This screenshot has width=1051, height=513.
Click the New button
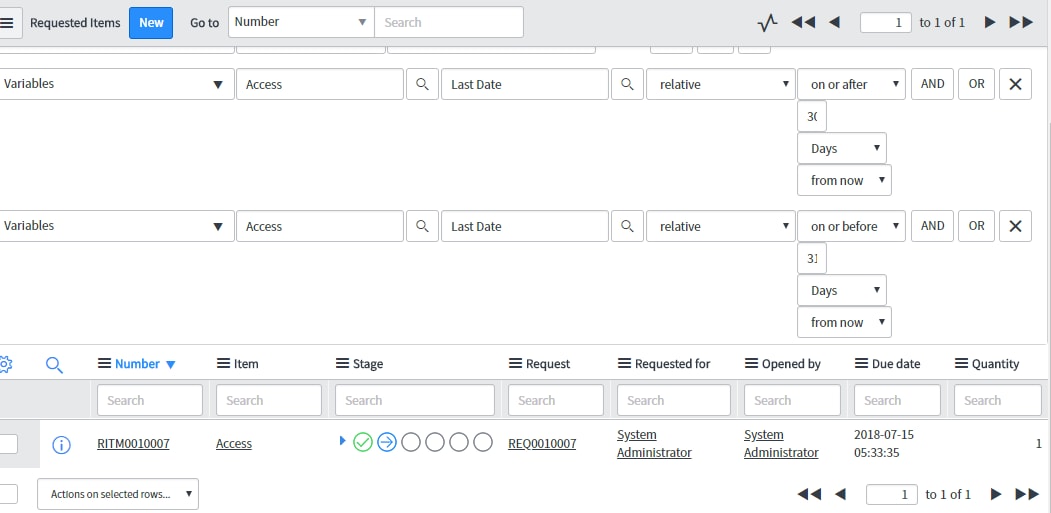[x=151, y=23]
